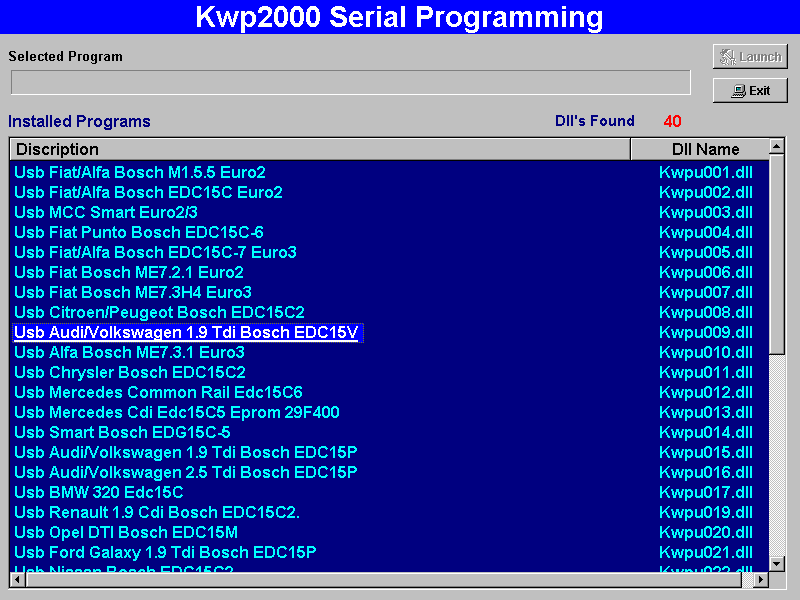Select Usb Mercedes Common Rail Edc15C6
Viewport: 800px width, 600px height.
coord(158,392)
